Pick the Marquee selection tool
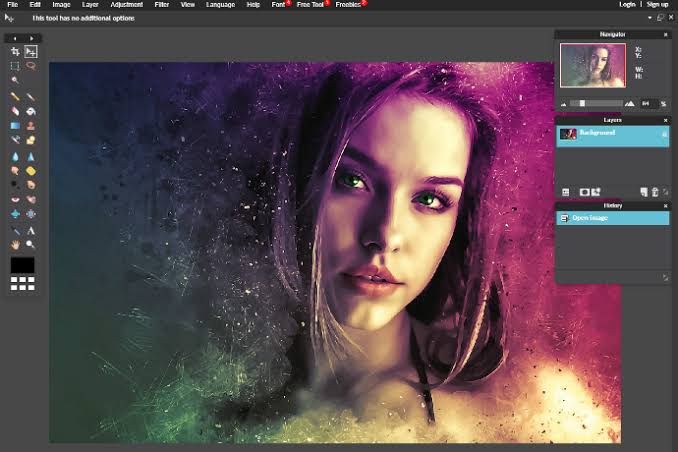This screenshot has width=678, height=452. pyautogui.click(x=15, y=66)
